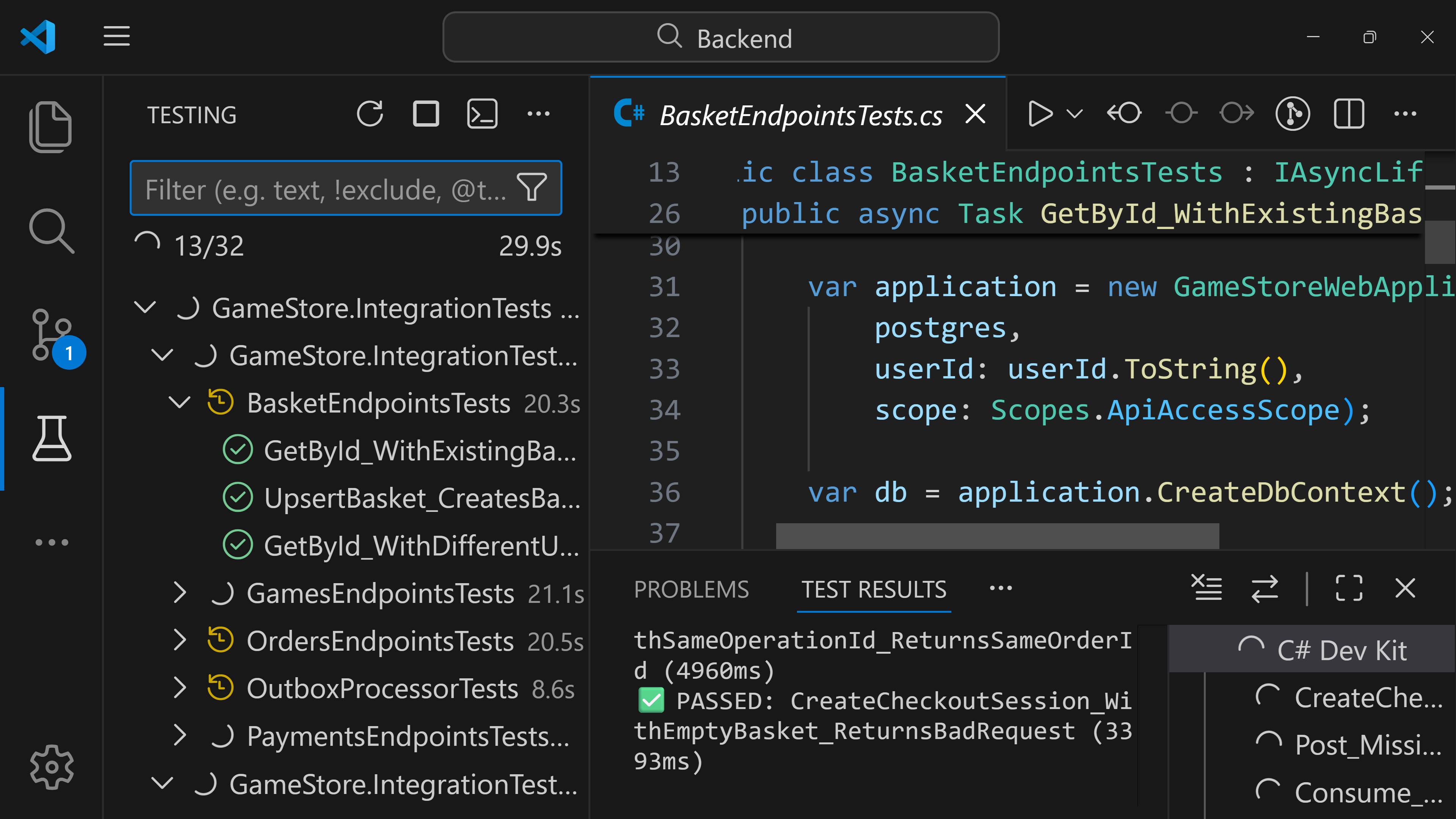This screenshot has width=1456, height=819.
Task: Toggle maximize on the Test Results panel
Action: pos(1349,588)
